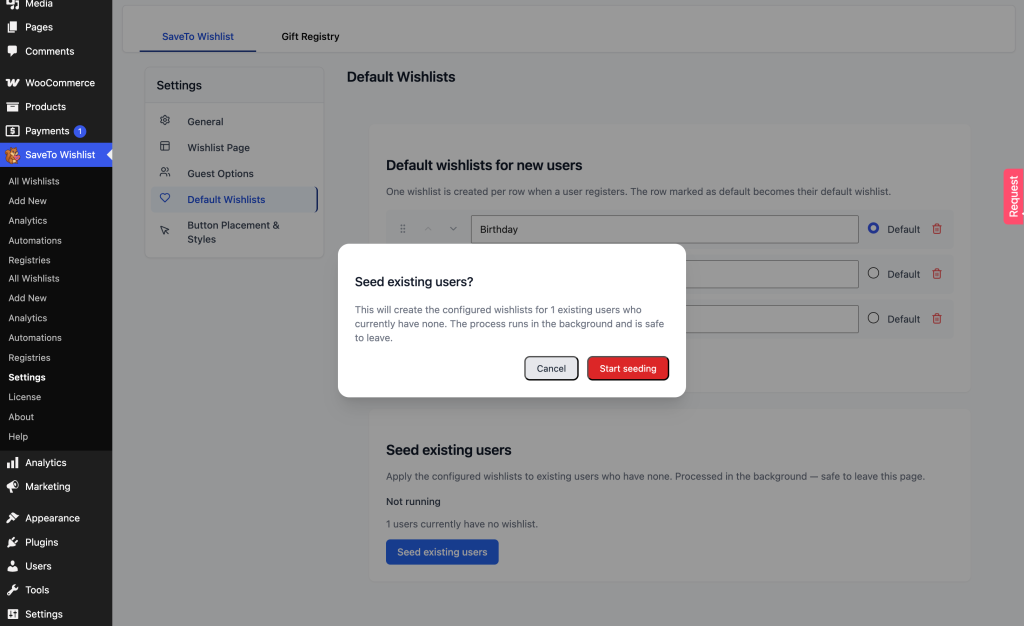This screenshot has height=626, width=1024.
Task: Click the drag handle on Birthday row
Action: (x=403, y=229)
